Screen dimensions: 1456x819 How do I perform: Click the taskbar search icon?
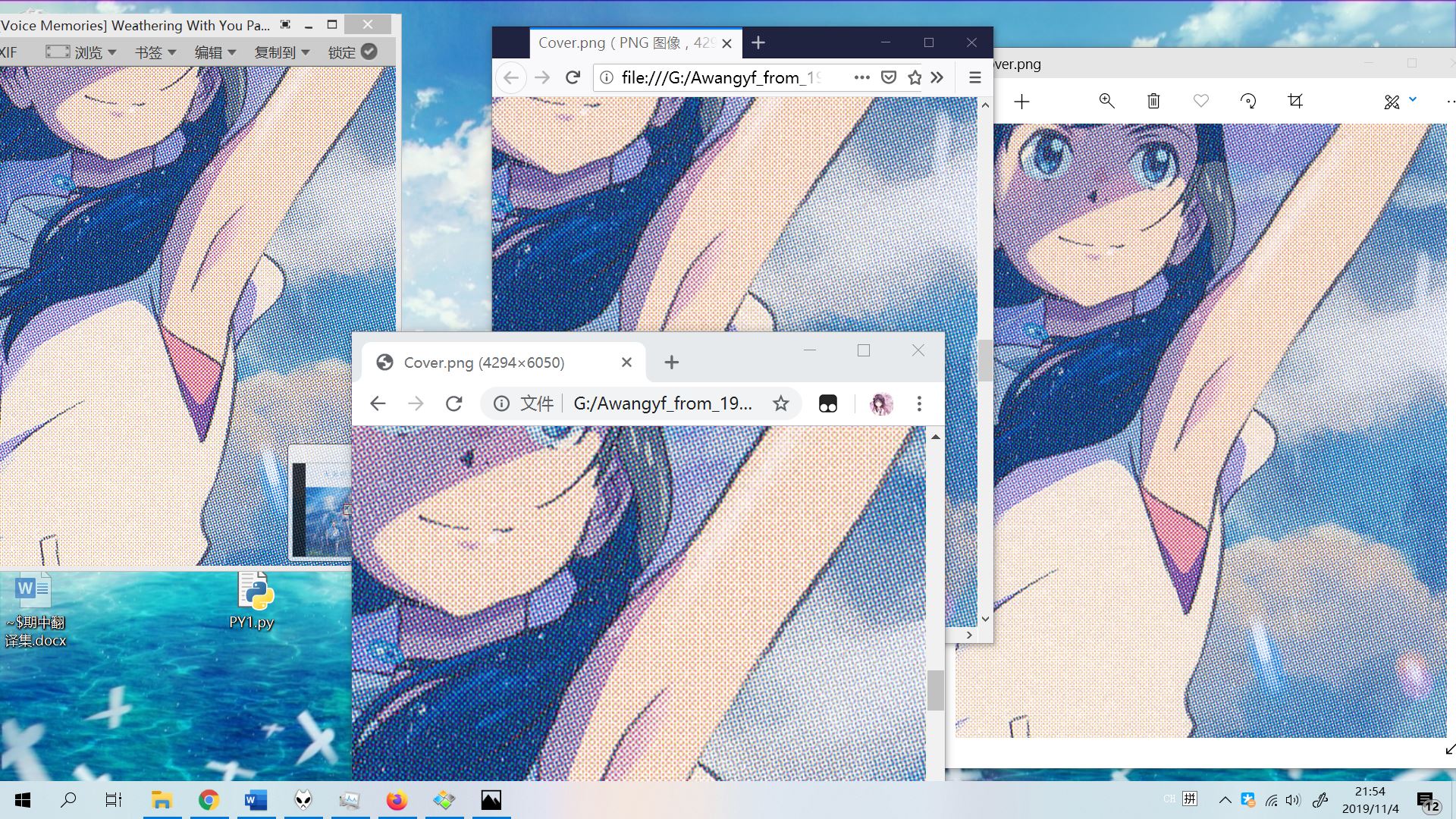click(x=68, y=800)
